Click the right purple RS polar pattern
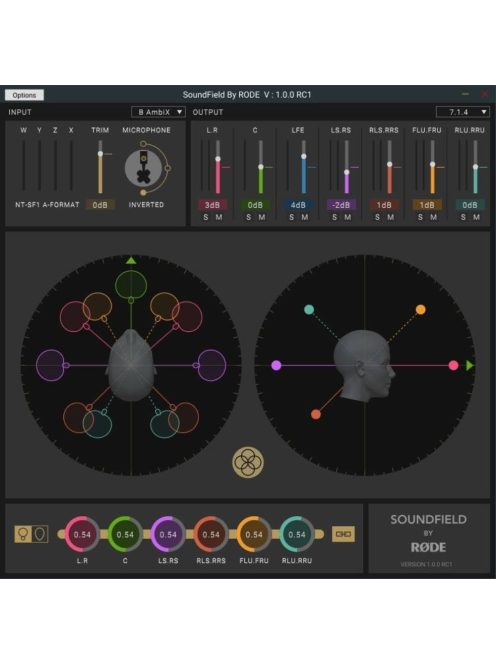This screenshot has width=496, height=664. click(211, 365)
